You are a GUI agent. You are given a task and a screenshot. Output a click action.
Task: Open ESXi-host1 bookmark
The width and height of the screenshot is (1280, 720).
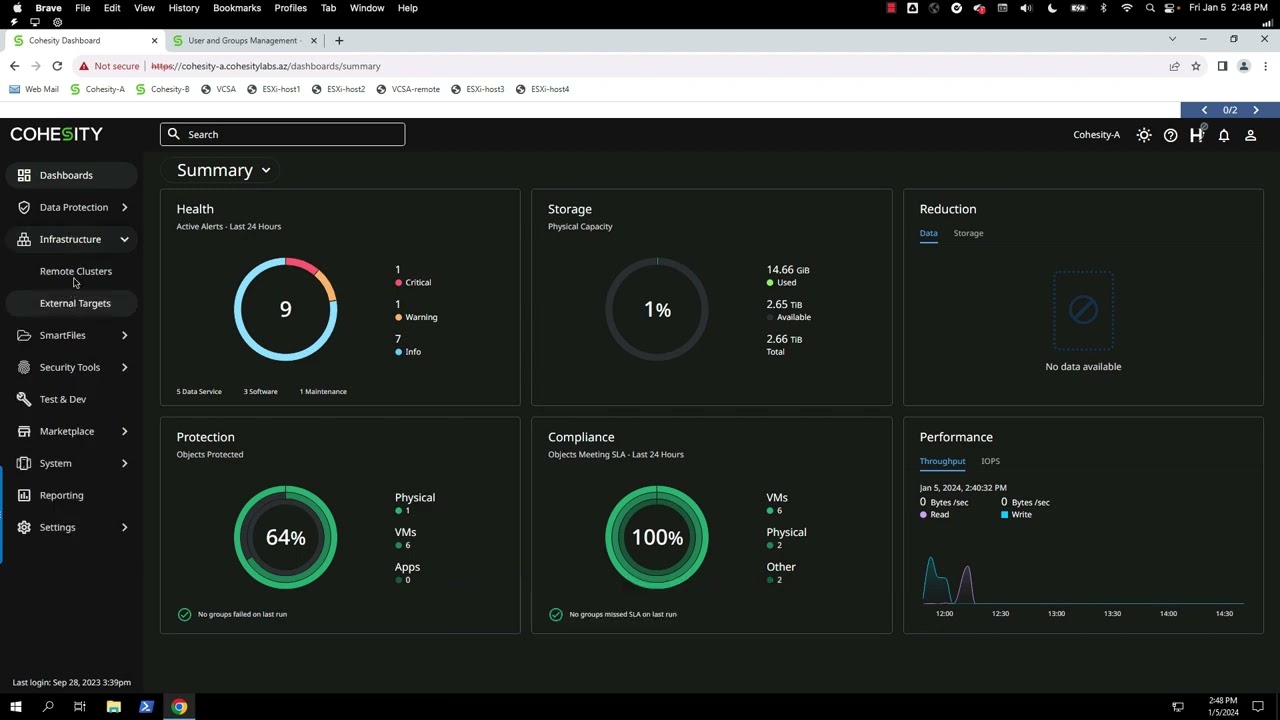[273, 89]
